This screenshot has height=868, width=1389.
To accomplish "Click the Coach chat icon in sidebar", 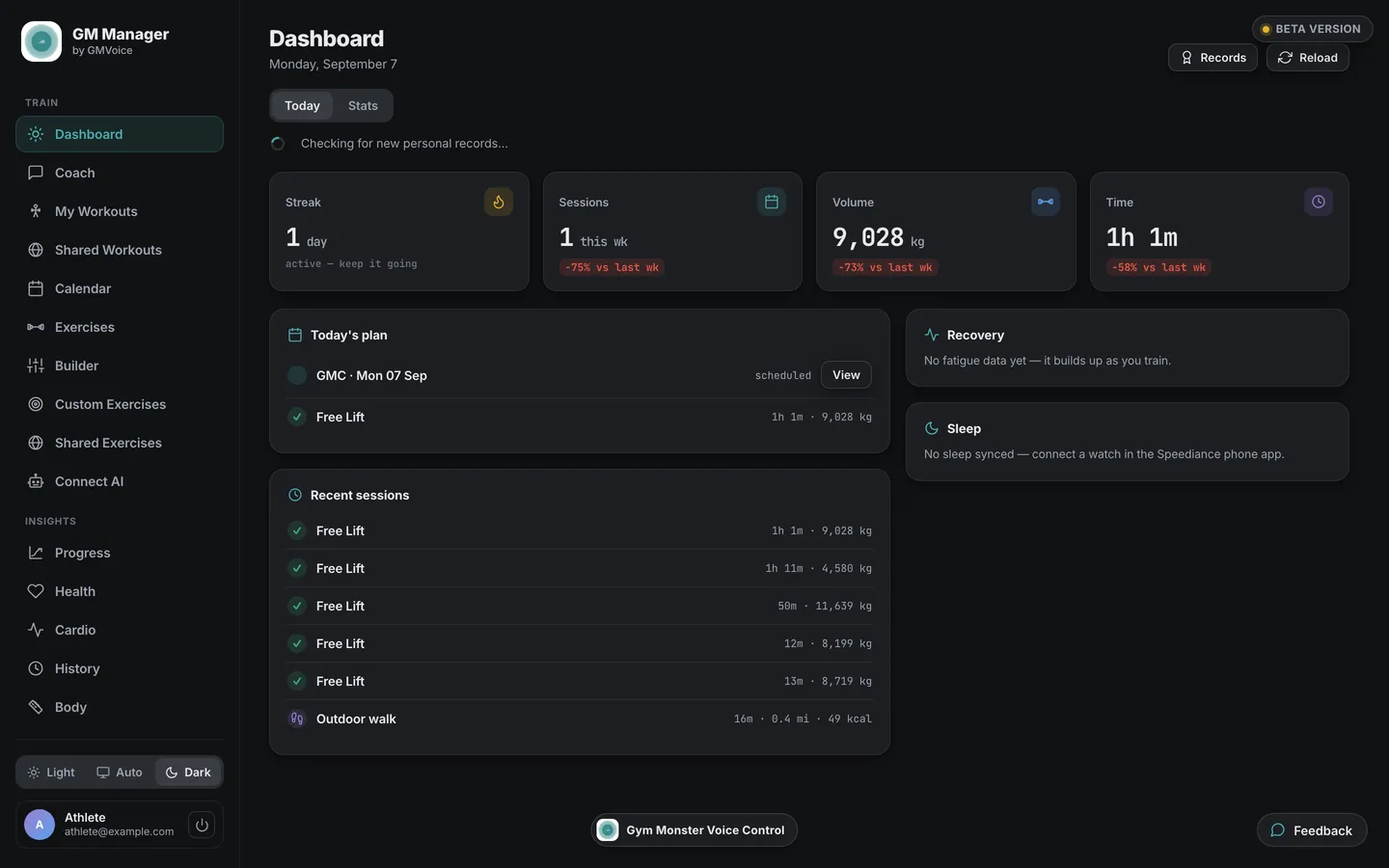I will tap(36, 173).
